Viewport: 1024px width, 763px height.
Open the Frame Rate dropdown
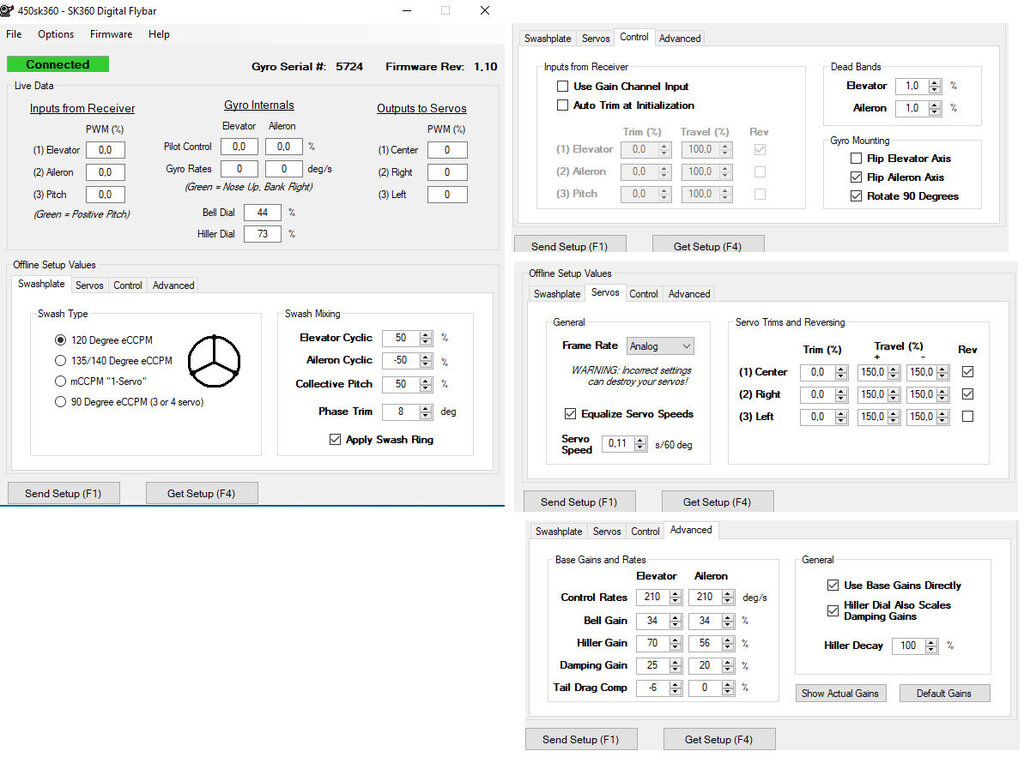tap(660, 346)
